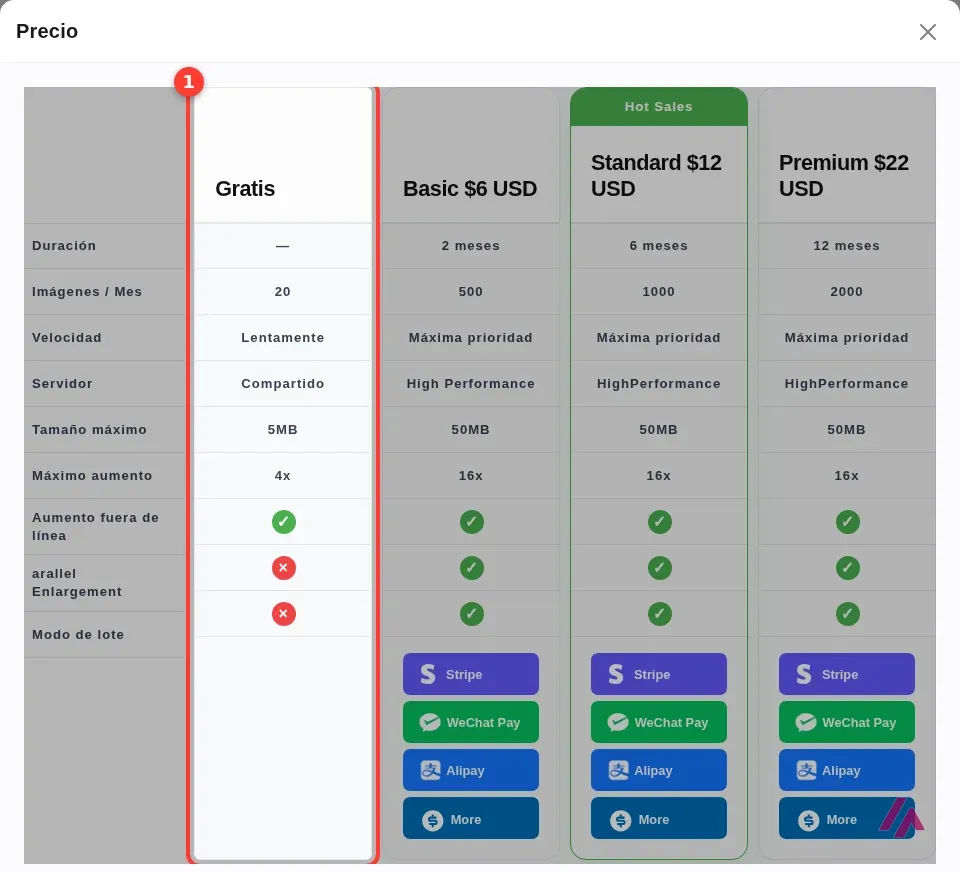This screenshot has width=960, height=872.
Task: Pay for Standard $12 plan via Stripe
Action: coord(658,674)
